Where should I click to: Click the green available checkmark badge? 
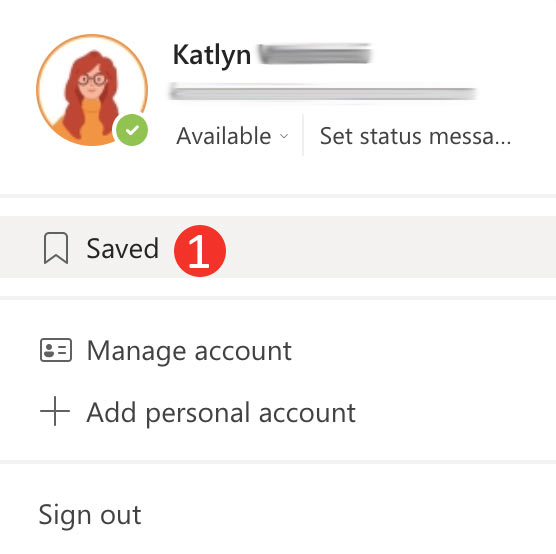[132, 130]
